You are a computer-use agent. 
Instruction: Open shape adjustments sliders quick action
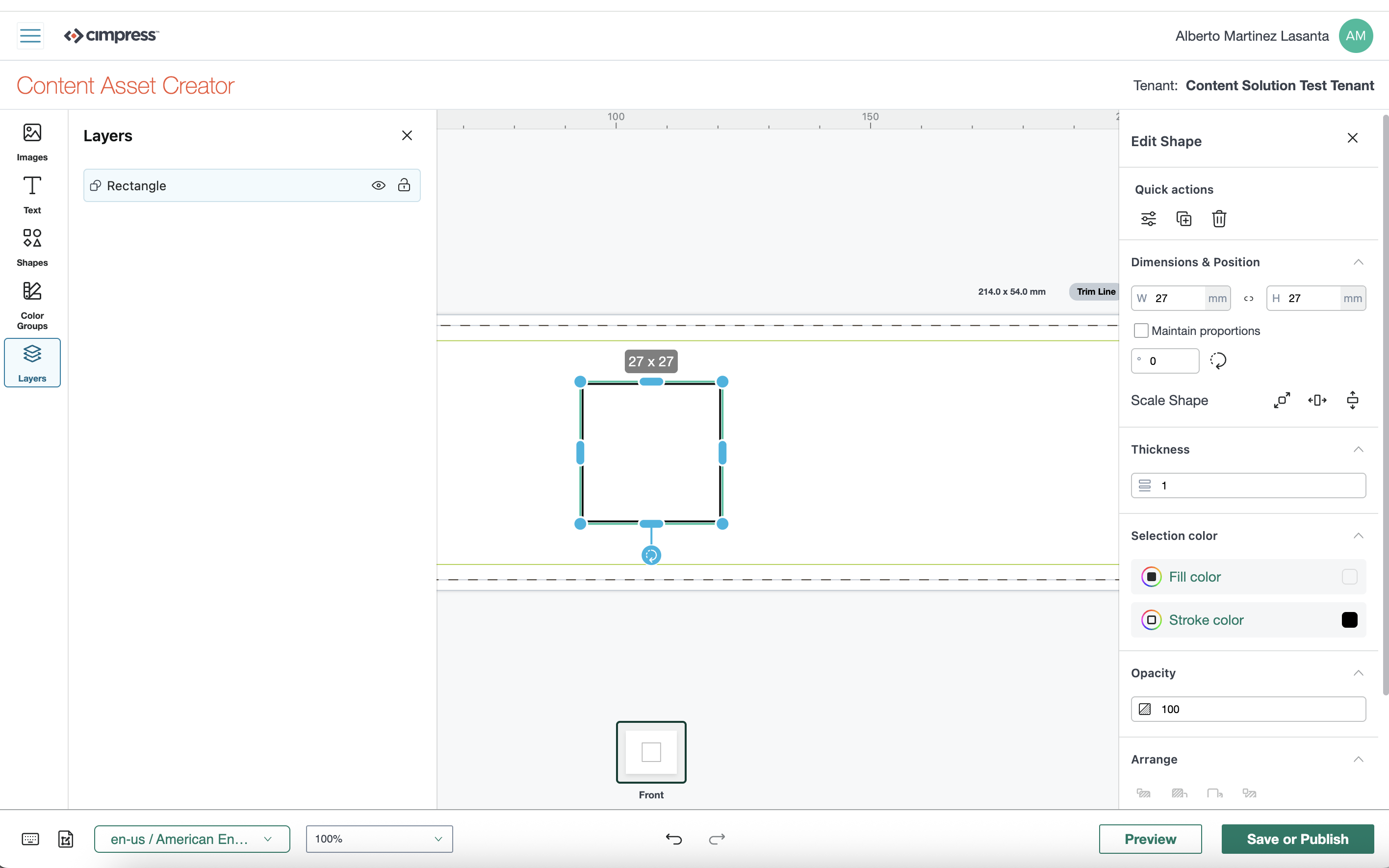(1149, 219)
